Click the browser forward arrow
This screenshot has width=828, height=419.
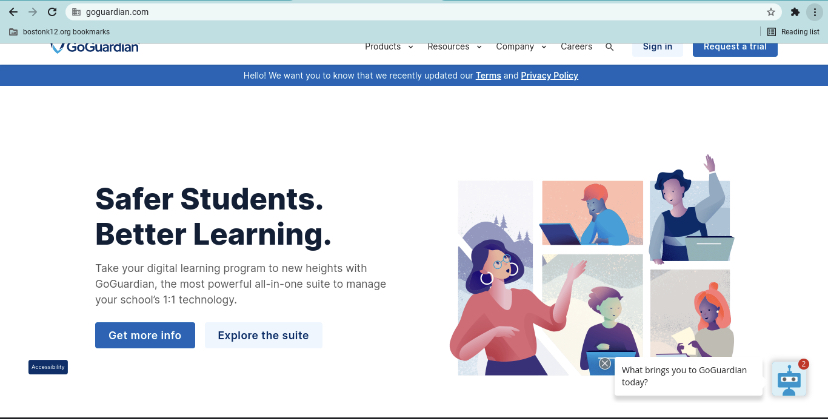coord(33,12)
